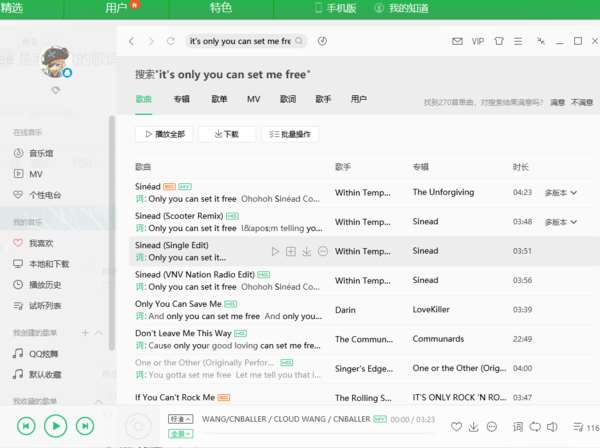This screenshot has height=448, width=600.
Task: Select song Only You Can Save Me
Action: [178, 304]
